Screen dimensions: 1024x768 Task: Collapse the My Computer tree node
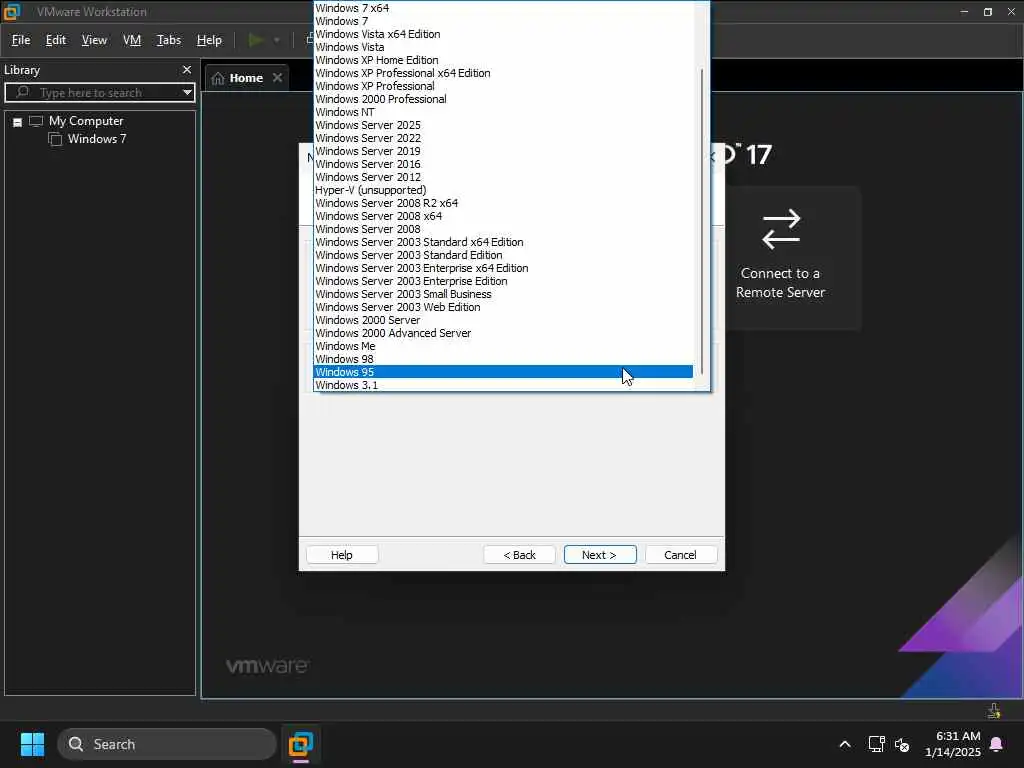[x=18, y=121]
